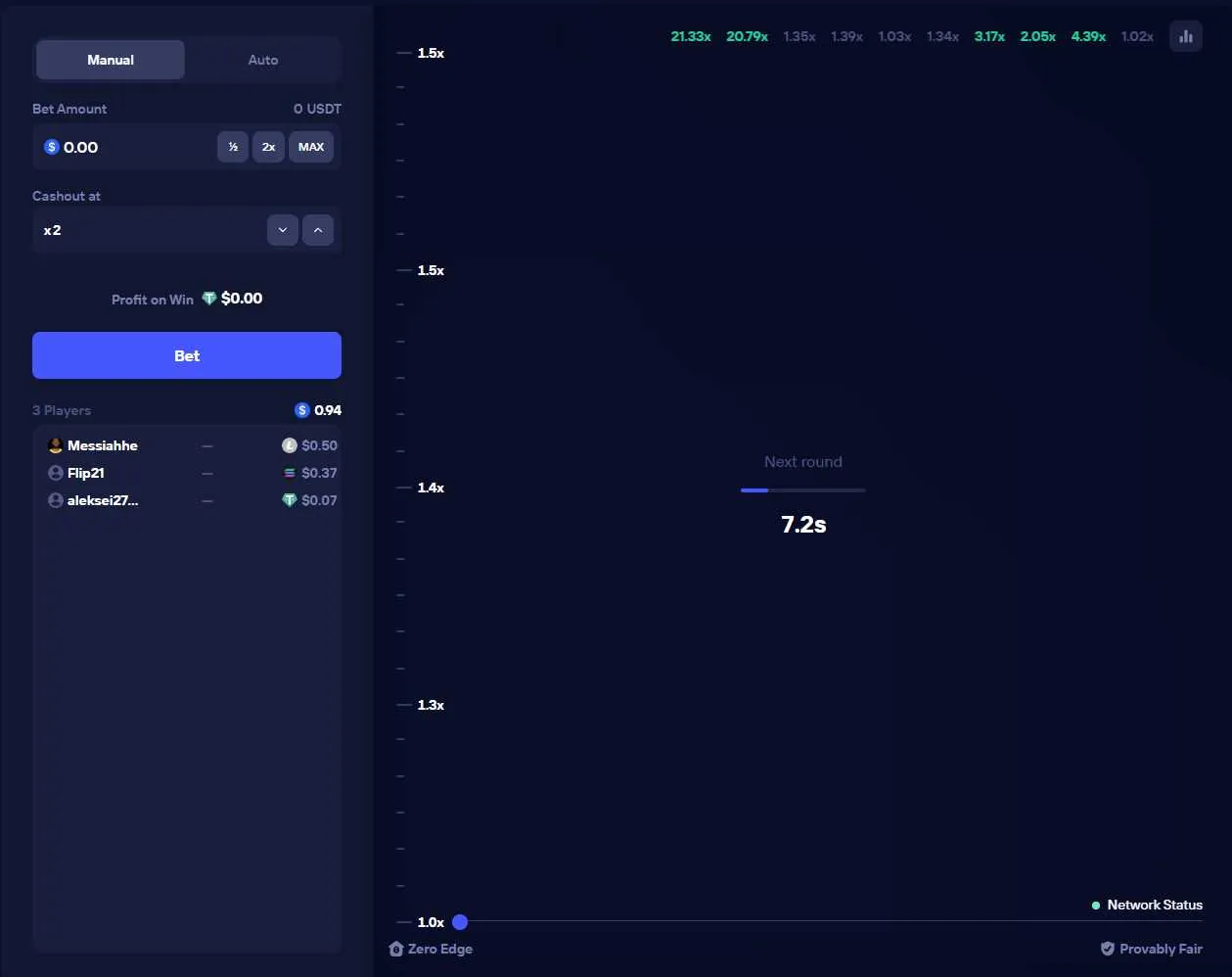
Task: Double the bet amount with 2x button
Action: tap(268, 147)
